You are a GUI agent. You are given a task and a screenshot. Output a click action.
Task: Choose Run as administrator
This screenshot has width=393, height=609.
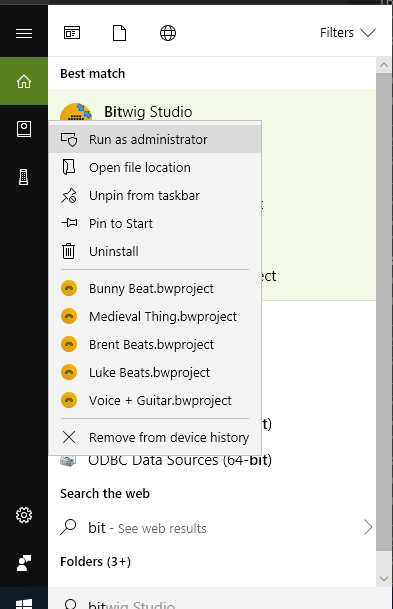pos(155,139)
